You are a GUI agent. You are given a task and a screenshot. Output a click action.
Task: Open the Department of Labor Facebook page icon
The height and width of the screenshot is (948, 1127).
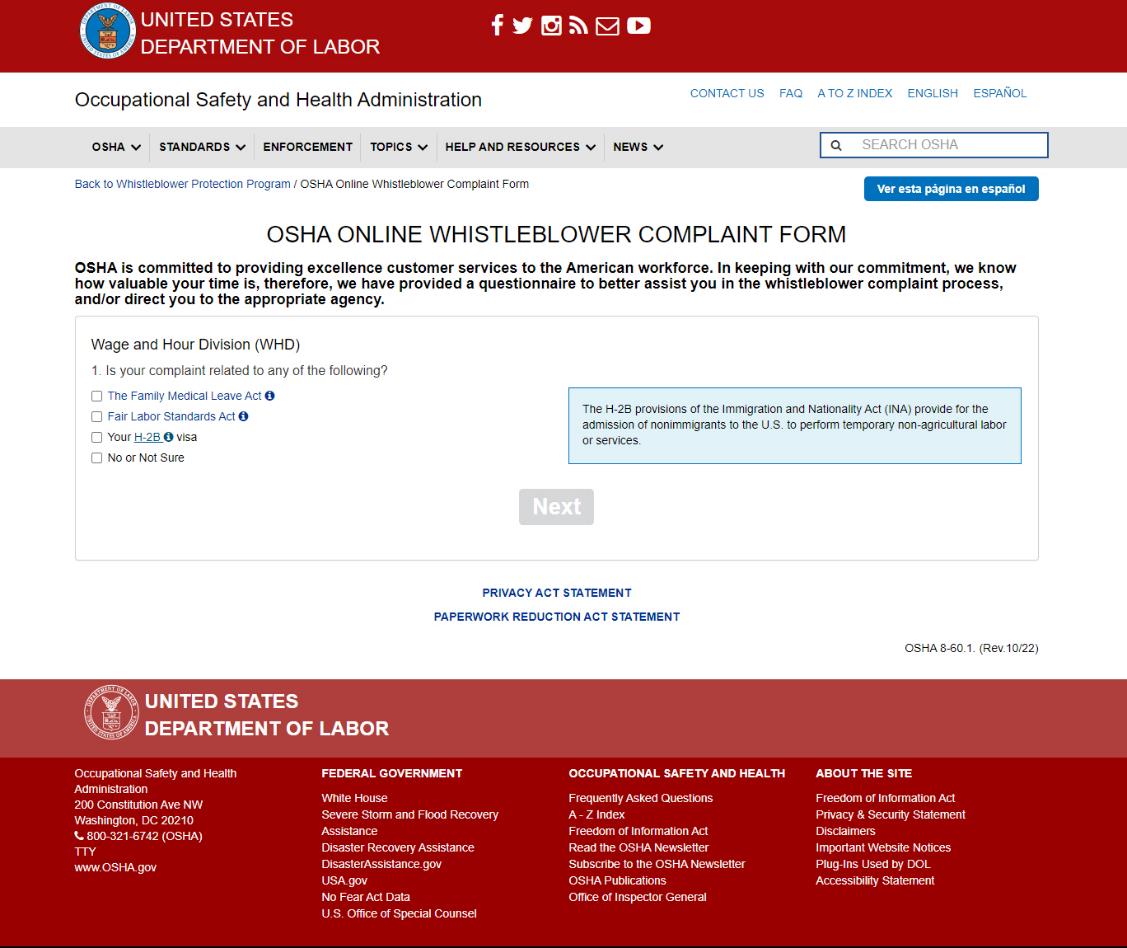tap(497, 25)
